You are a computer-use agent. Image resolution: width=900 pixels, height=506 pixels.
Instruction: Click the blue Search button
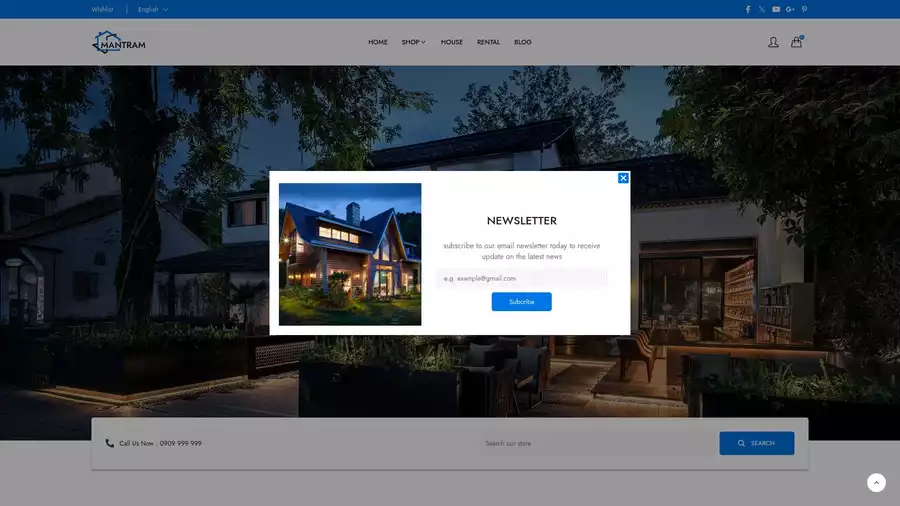click(x=757, y=443)
